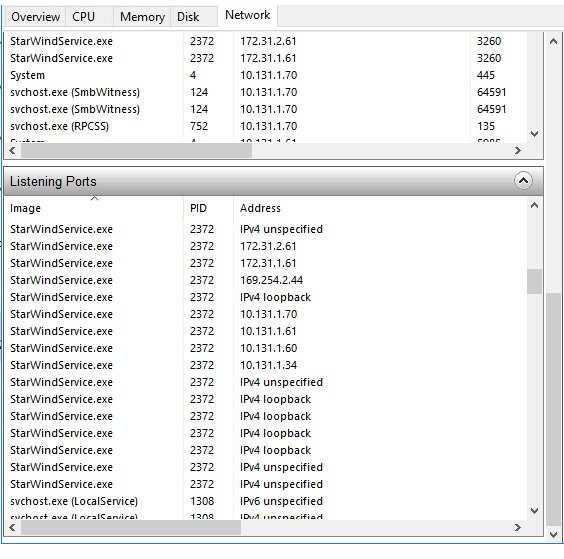Click port 135 cell in upper list
564x559 pixels.
pos(486,126)
